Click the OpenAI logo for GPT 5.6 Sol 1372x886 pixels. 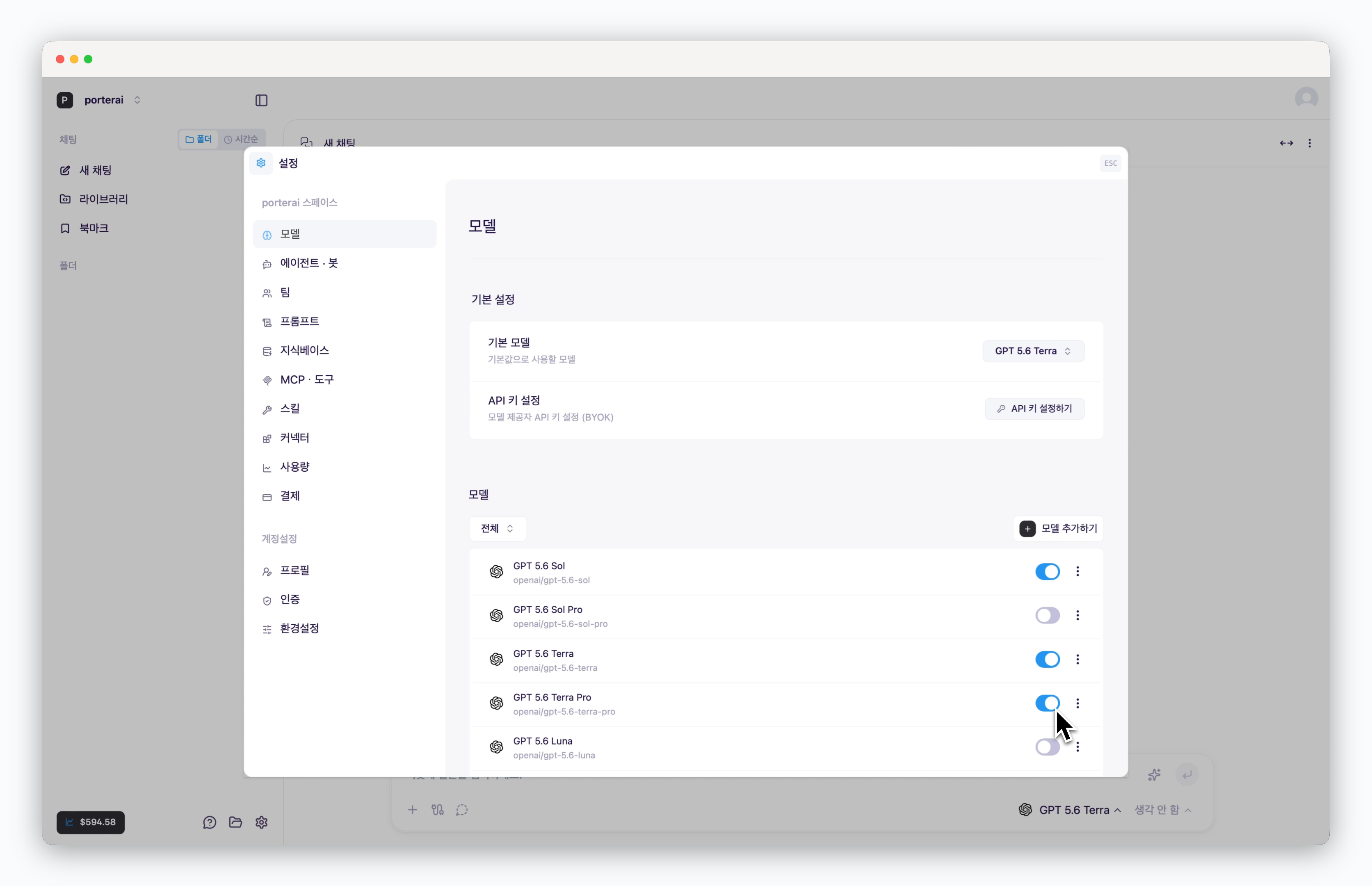point(496,572)
